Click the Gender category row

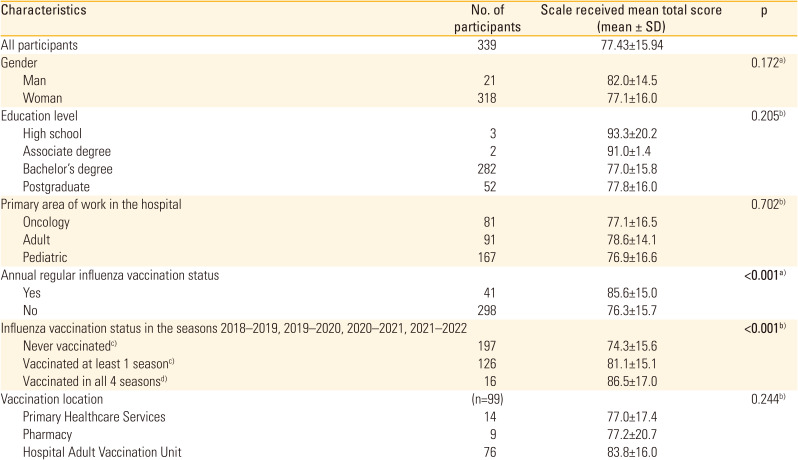(x=22, y=62)
